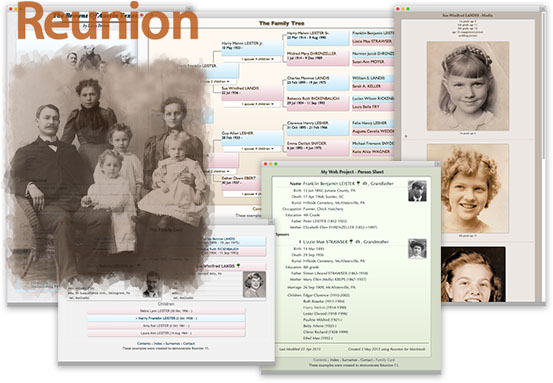Open father Simon Librand STRAWSER link
This screenshot has width=553, height=383.
pos(335,273)
